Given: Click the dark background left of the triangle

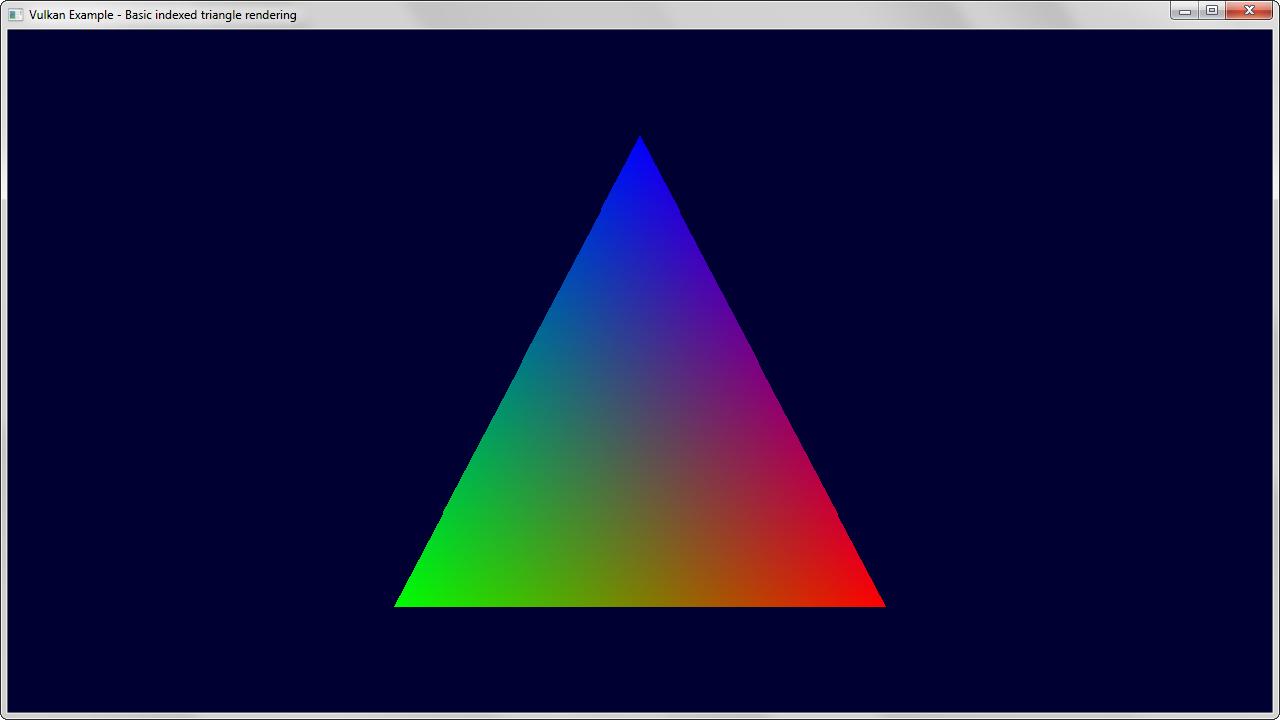Looking at the screenshot, I should 200,370.
